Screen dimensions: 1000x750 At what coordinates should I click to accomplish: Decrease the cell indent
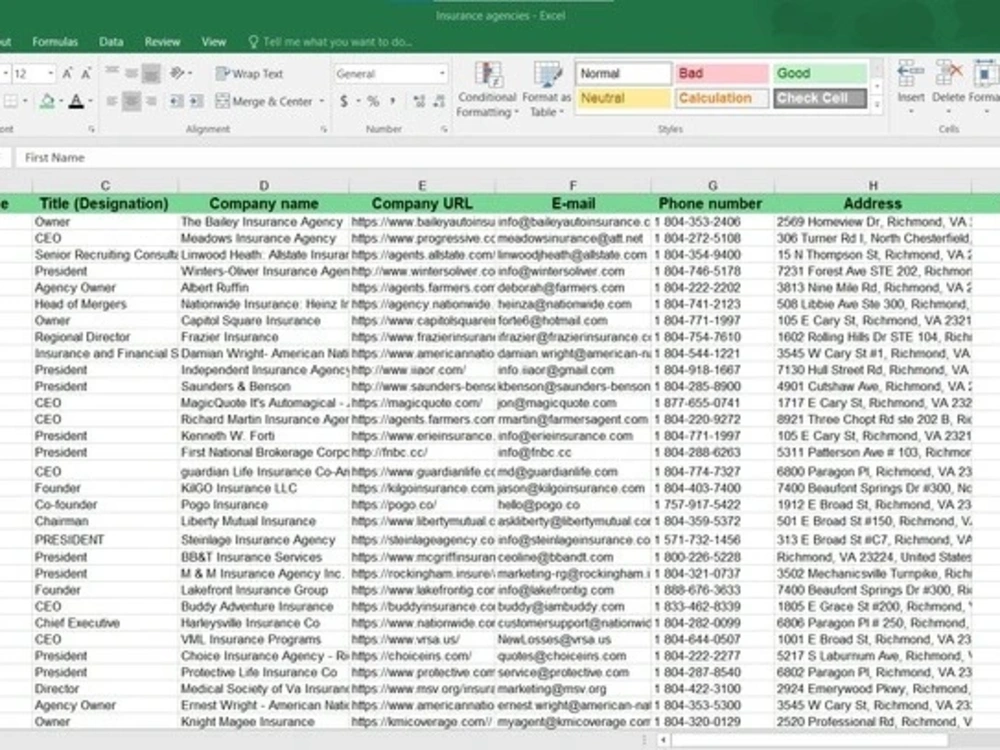[x=177, y=101]
